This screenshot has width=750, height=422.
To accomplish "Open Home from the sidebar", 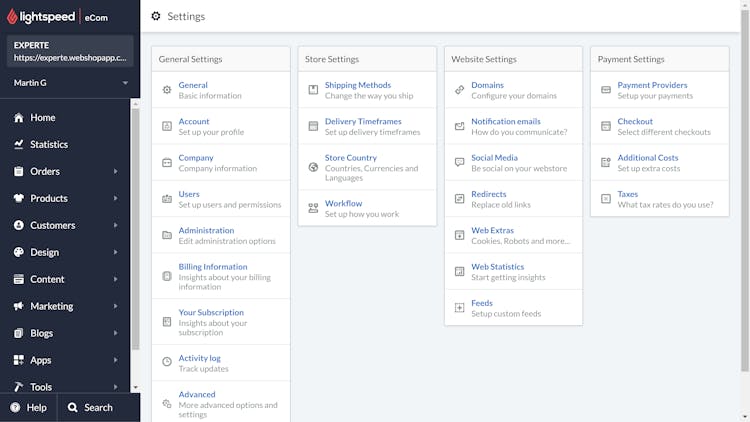I will tap(43, 118).
